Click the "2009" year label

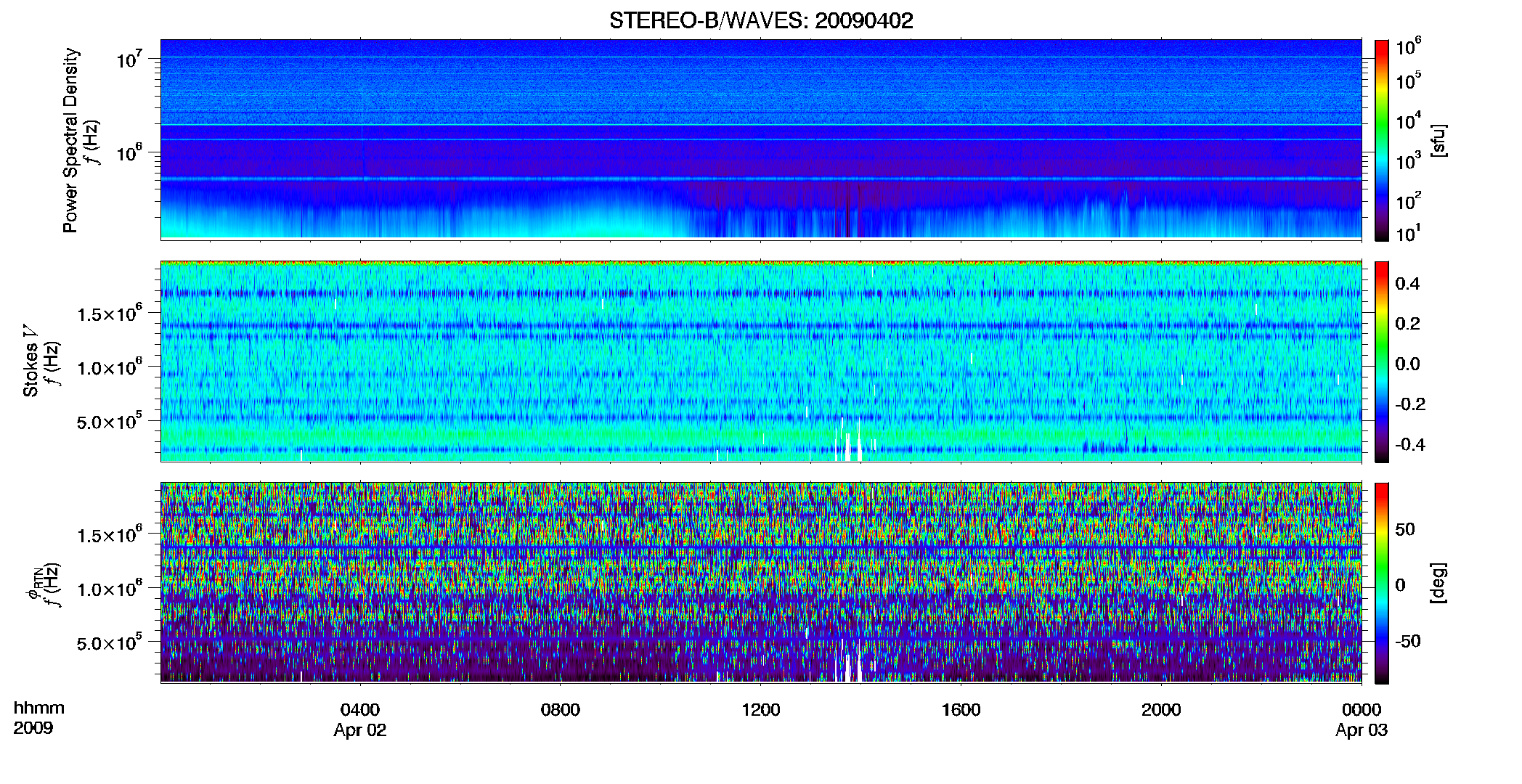33,728
